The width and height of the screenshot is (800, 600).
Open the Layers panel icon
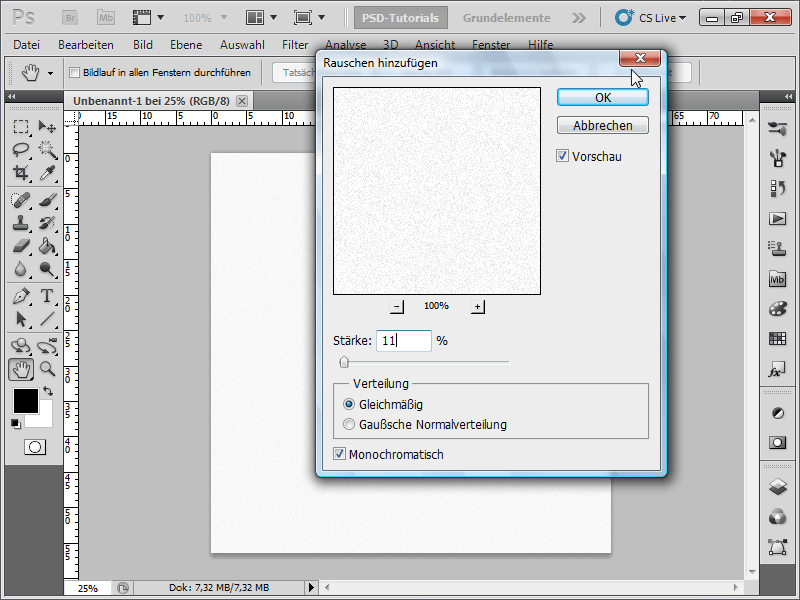778,487
